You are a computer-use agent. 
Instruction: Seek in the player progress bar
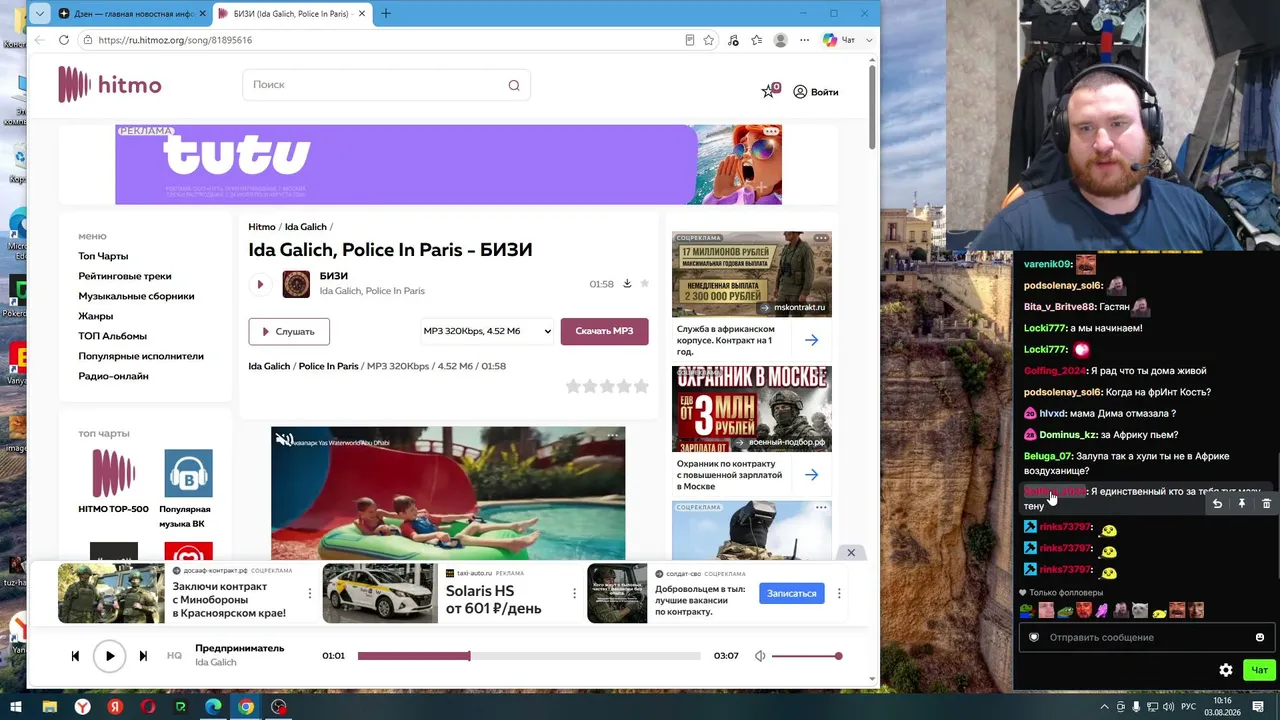click(x=529, y=656)
